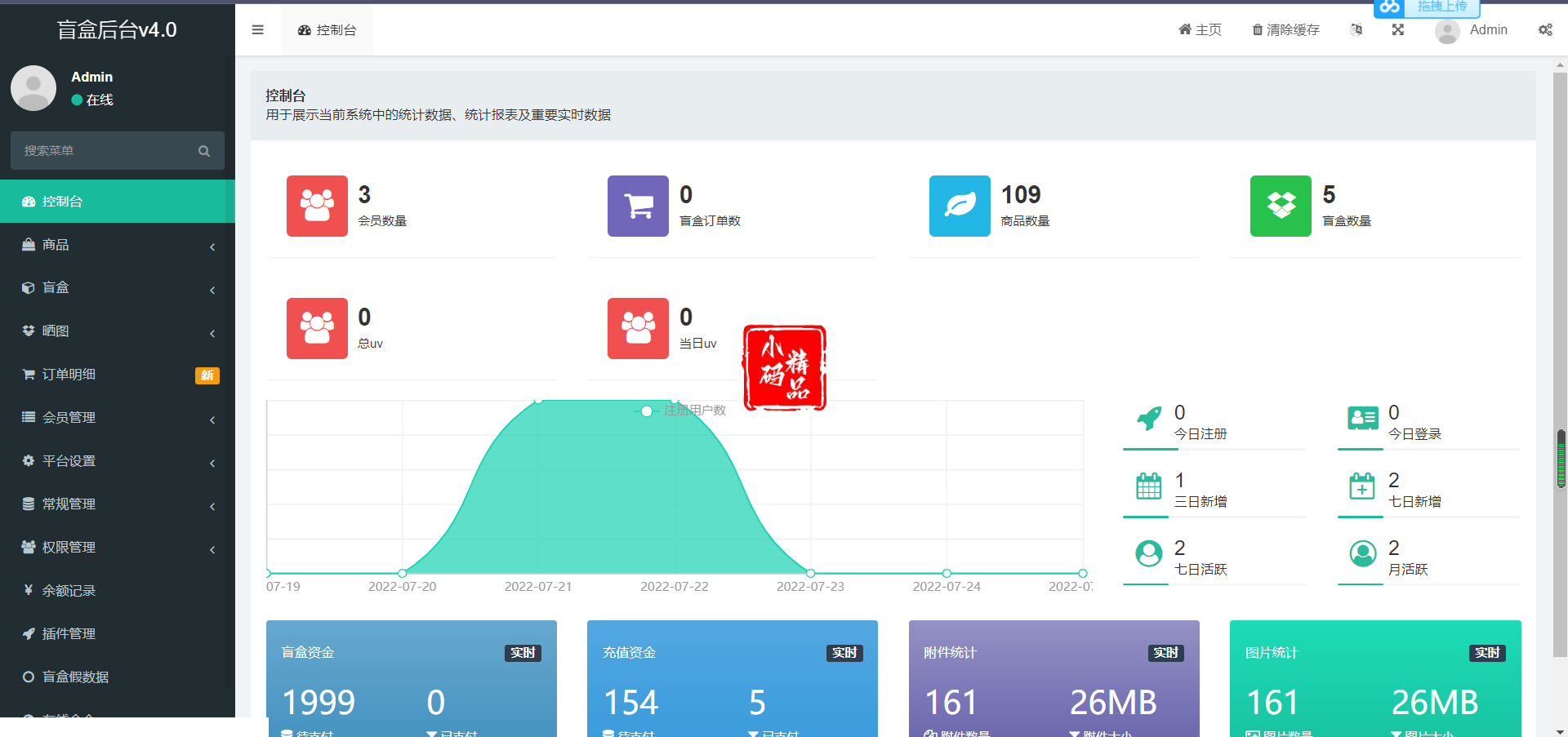Viewport: 1568px width, 737px height.
Task: Click the 2022-07-20 data point on chart
Action: coord(403,573)
